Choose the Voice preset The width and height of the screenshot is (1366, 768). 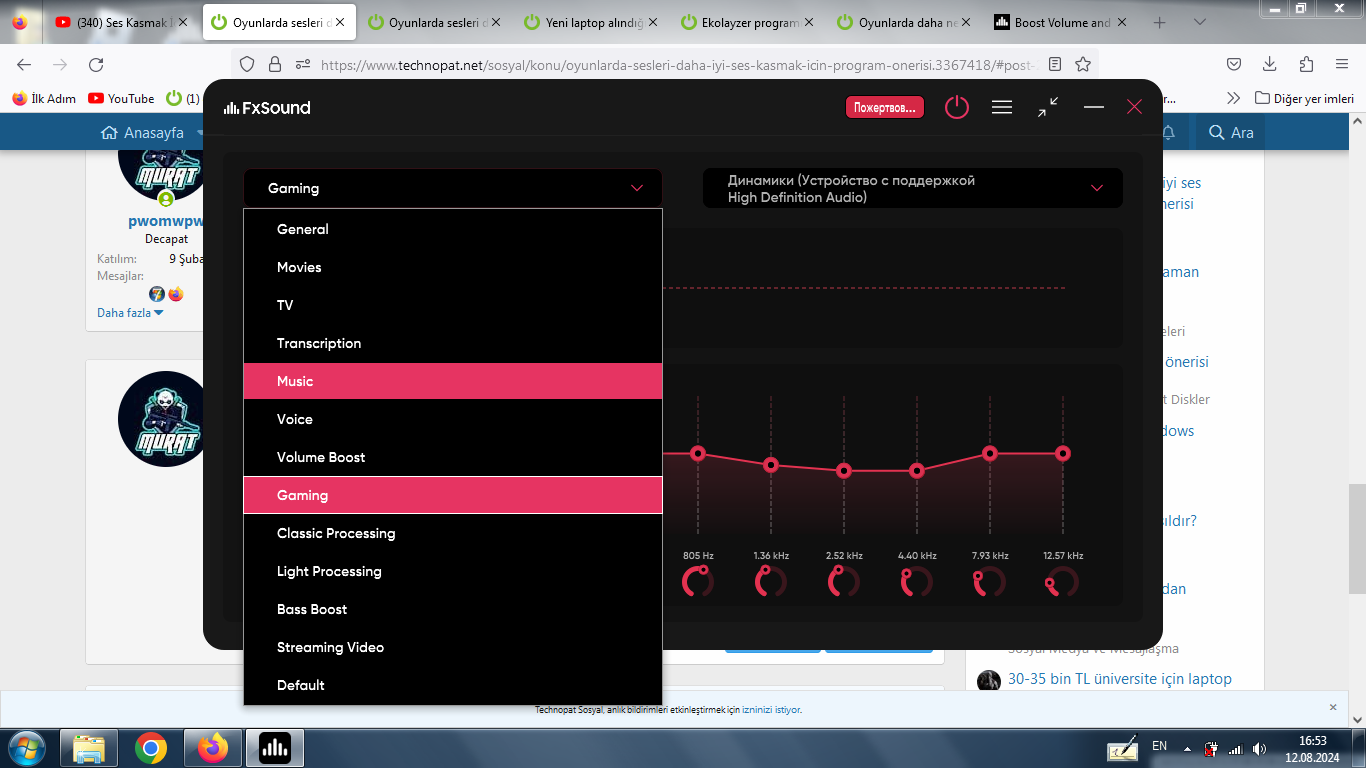click(452, 419)
